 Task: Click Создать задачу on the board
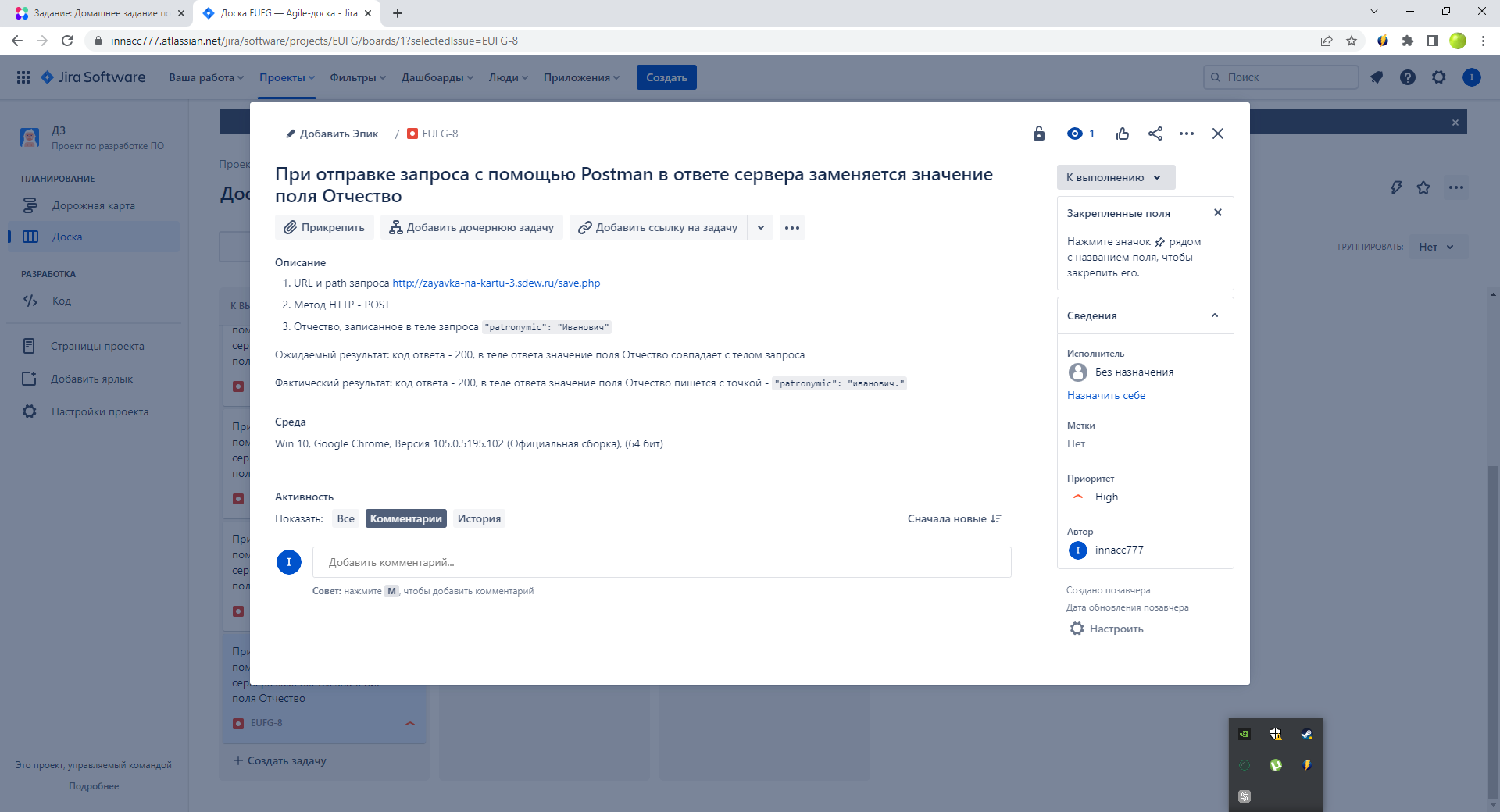click(280, 760)
